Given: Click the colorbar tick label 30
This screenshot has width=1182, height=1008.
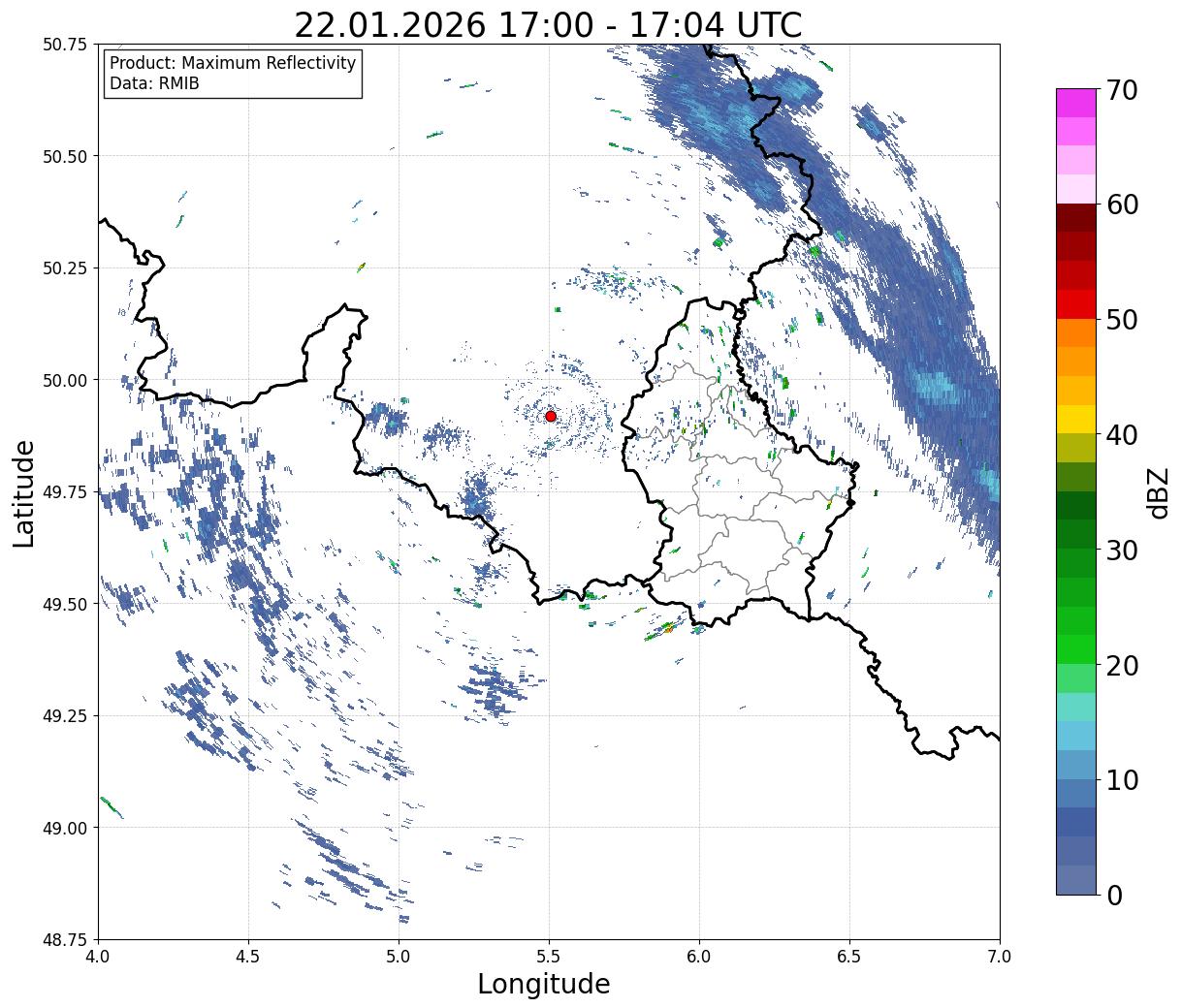Looking at the screenshot, I should [x=1122, y=551].
